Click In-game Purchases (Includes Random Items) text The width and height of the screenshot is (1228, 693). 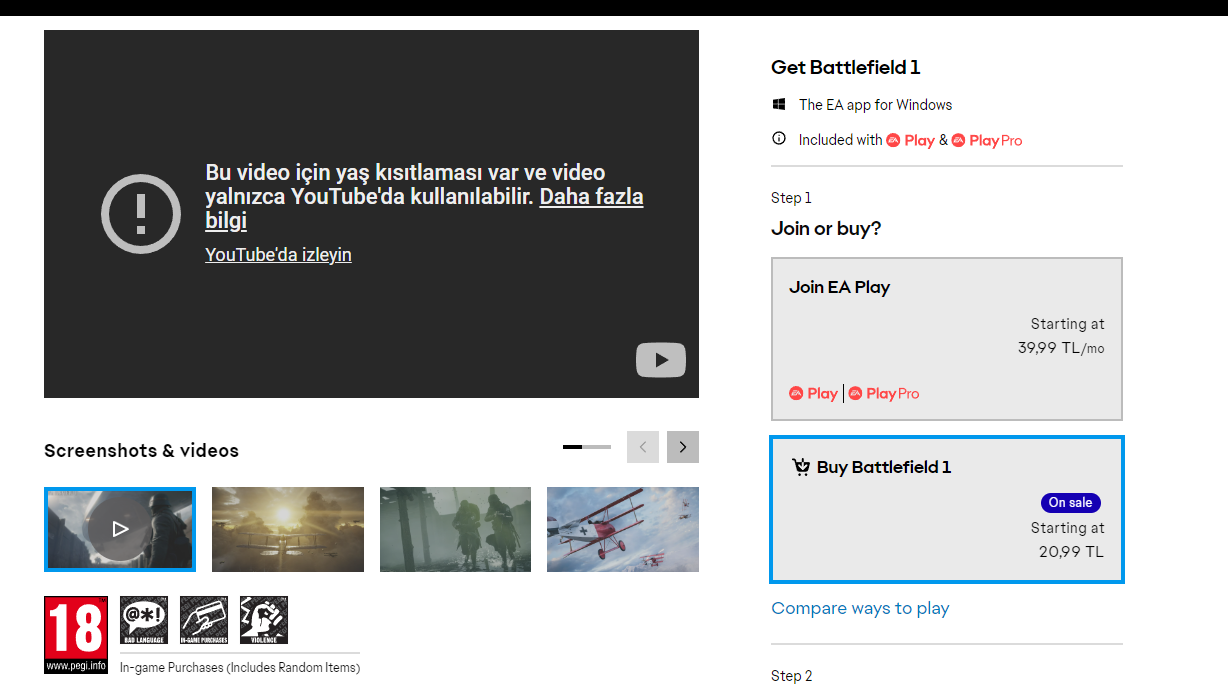(x=240, y=667)
